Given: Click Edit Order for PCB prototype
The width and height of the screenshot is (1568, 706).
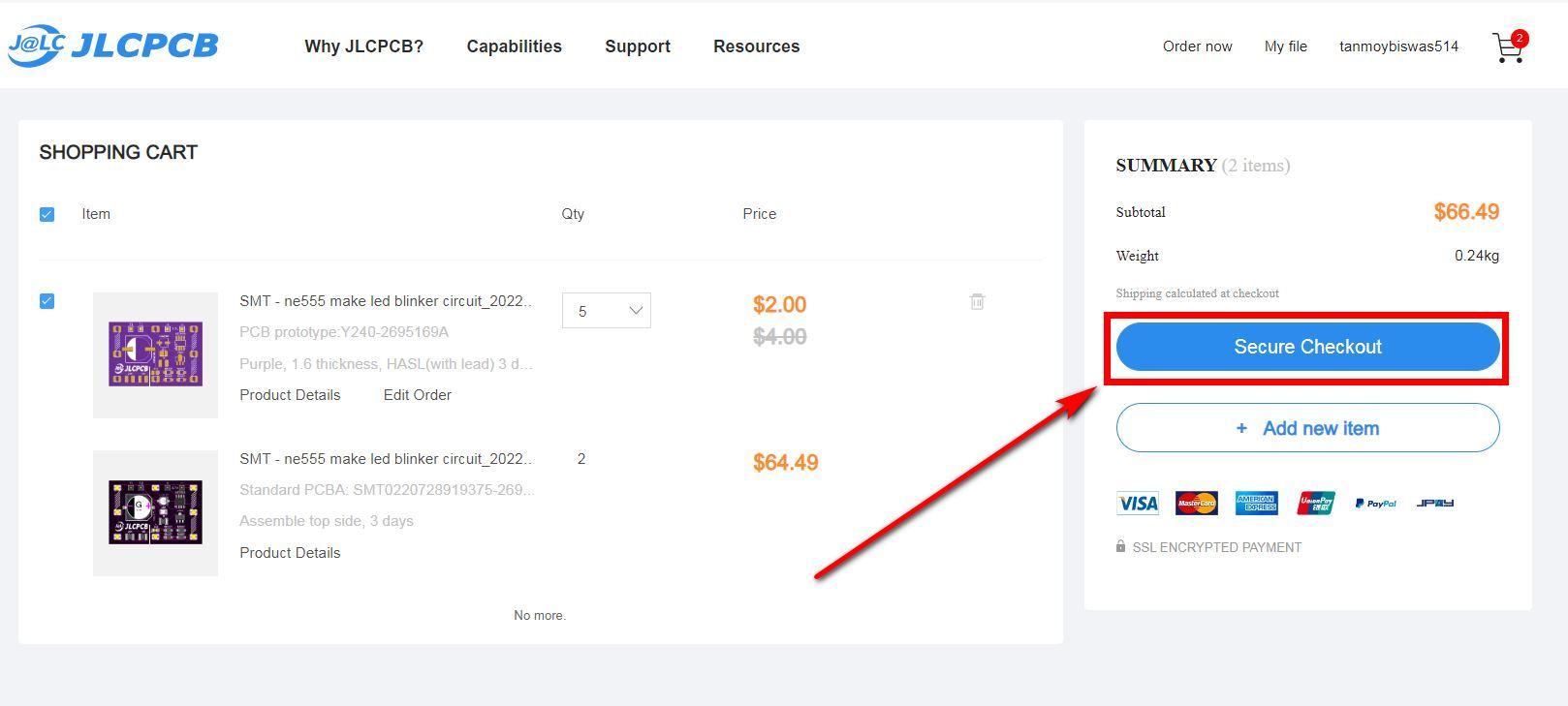Looking at the screenshot, I should click(418, 395).
